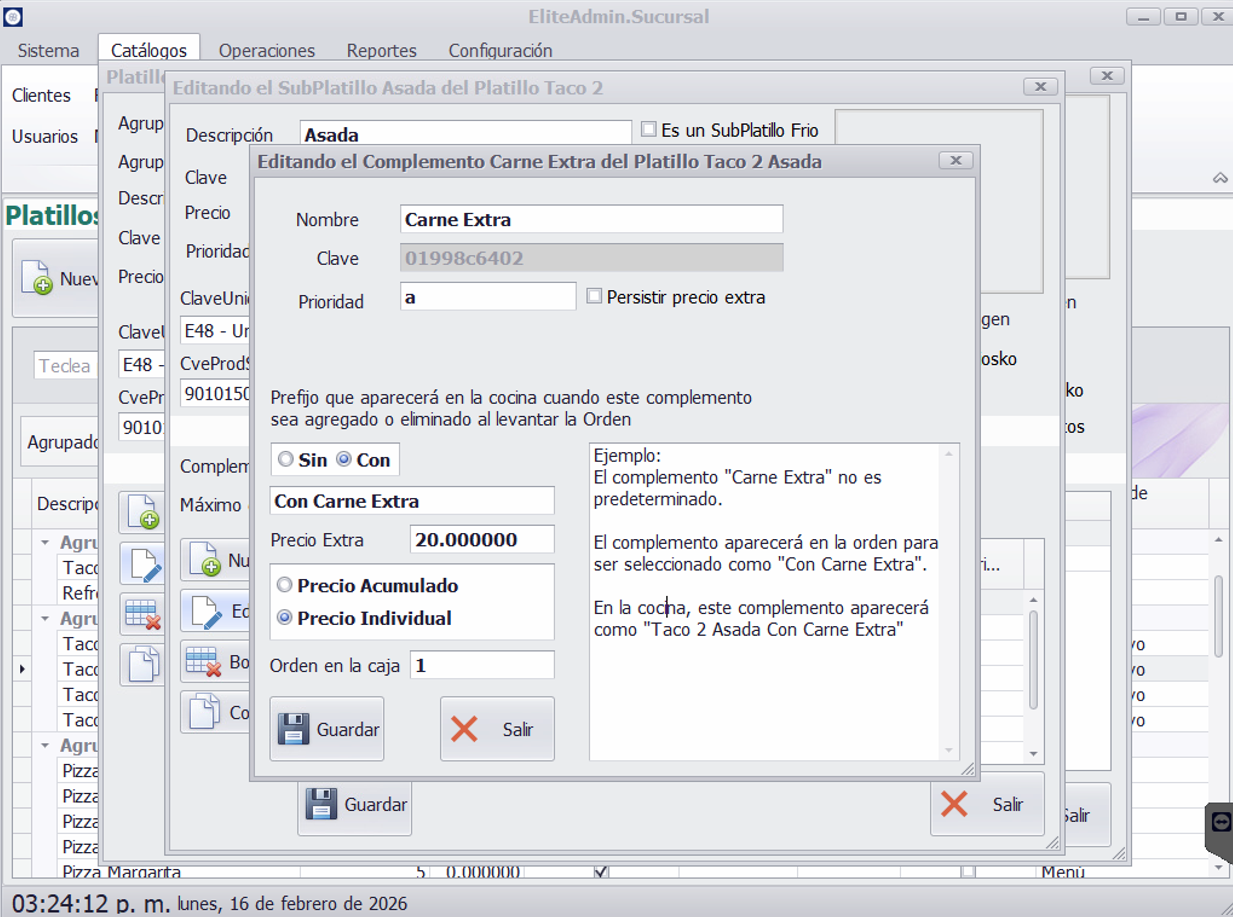The height and width of the screenshot is (917, 1233).
Task: Click the Usuarios ribbon link
Action: pyautogui.click(x=45, y=137)
